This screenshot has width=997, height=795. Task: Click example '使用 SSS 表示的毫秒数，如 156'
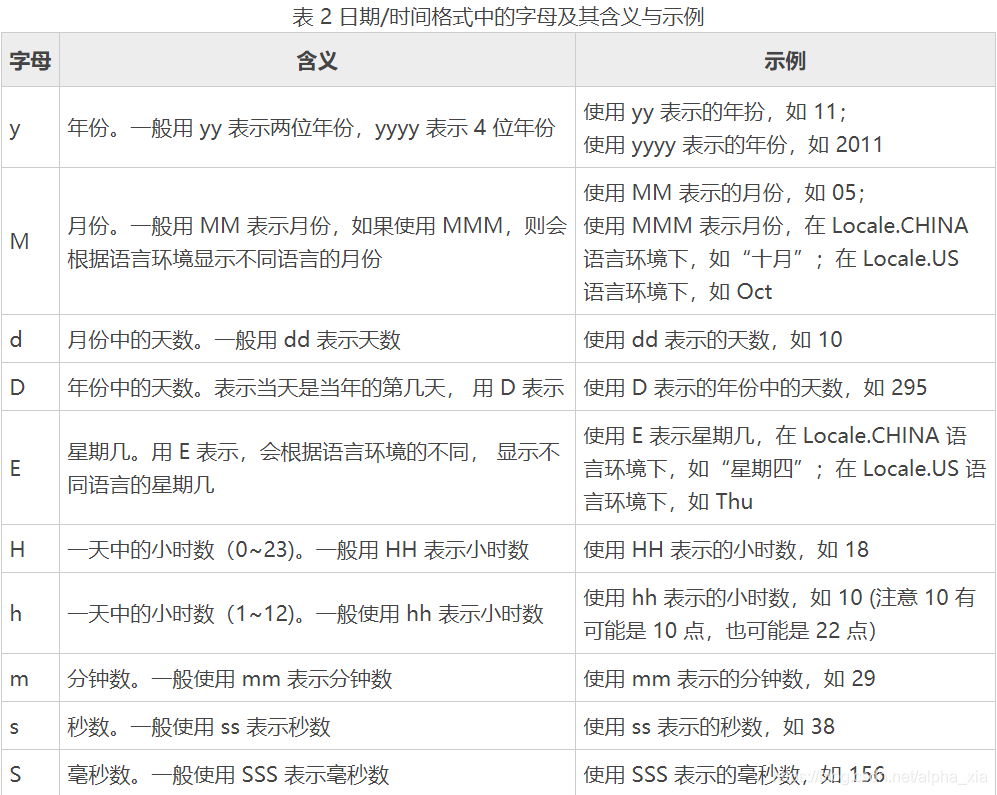pos(734,775)
